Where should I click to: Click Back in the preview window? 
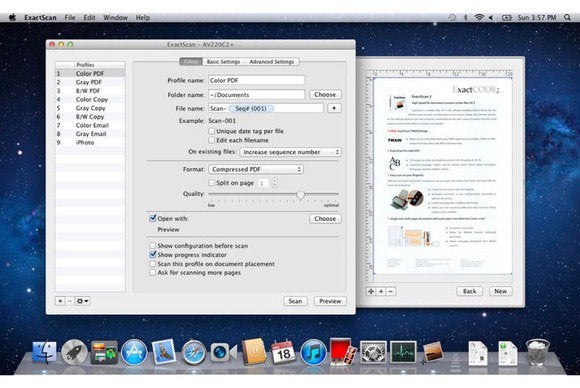(x=469, y=291)
